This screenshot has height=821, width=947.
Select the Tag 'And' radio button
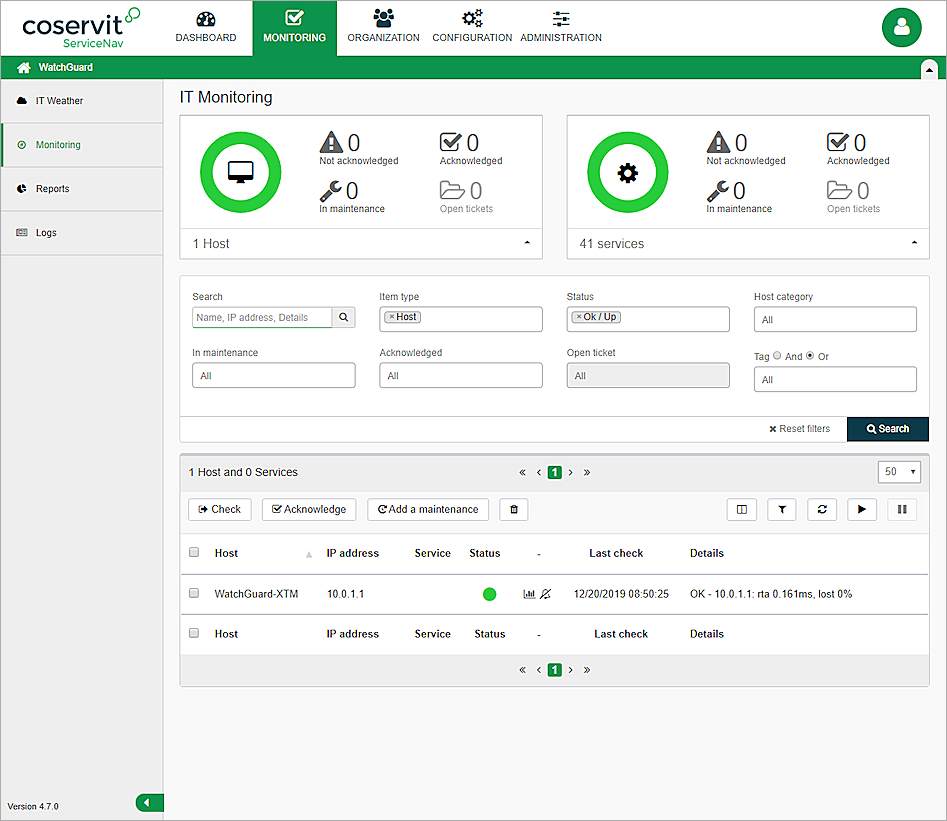777,356
